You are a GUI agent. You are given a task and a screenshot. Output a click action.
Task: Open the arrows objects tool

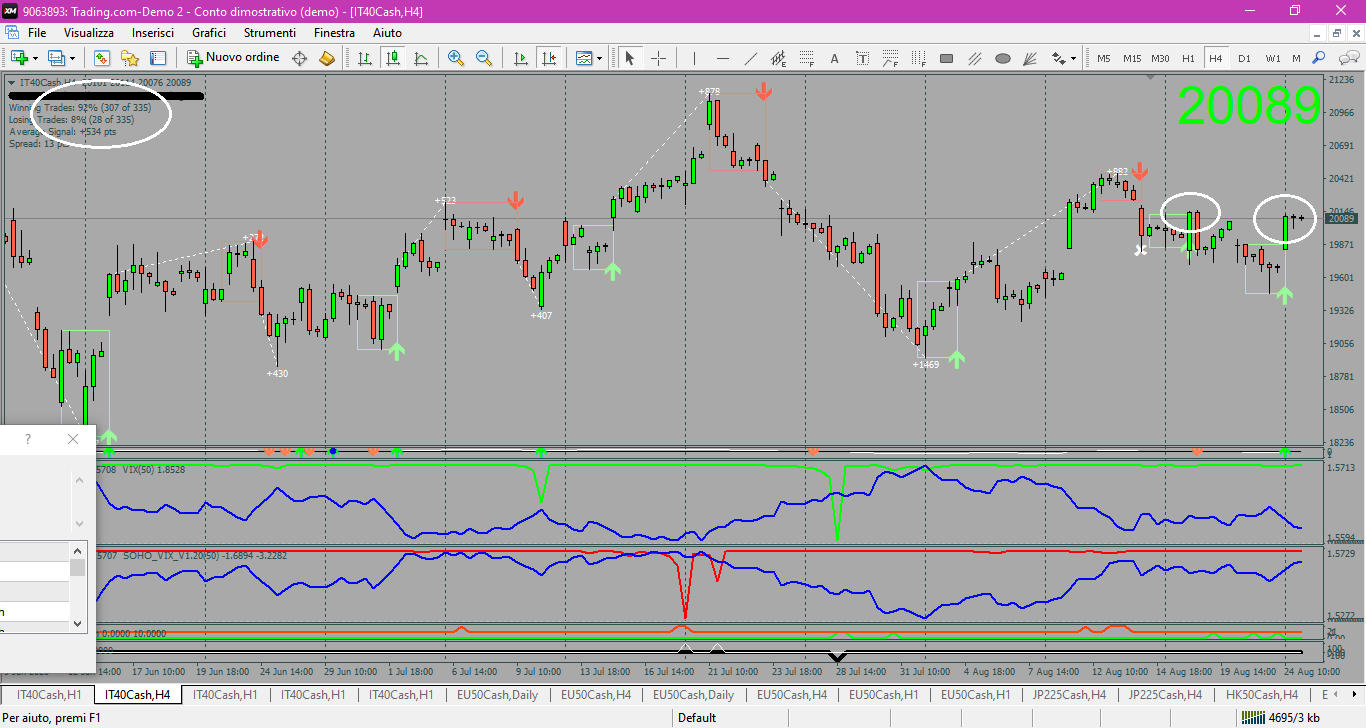tap(1058, 58)
